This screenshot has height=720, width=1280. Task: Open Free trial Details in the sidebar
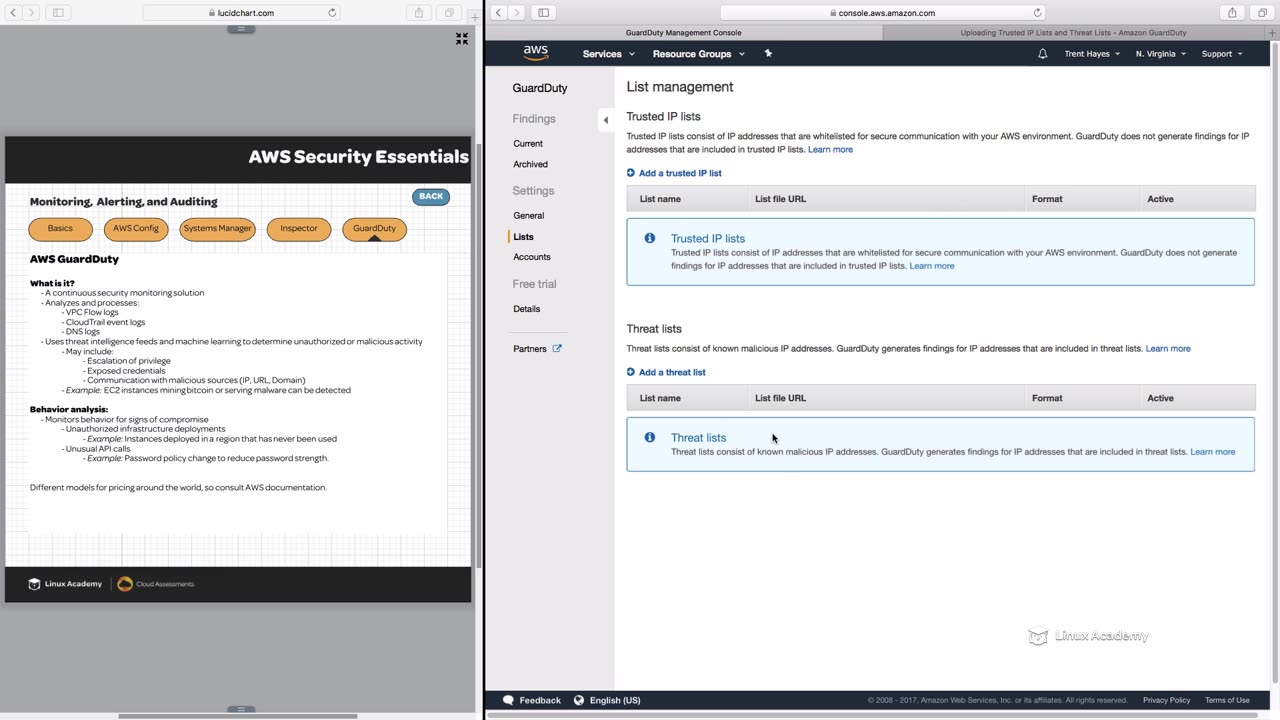(x=527, y=309)
